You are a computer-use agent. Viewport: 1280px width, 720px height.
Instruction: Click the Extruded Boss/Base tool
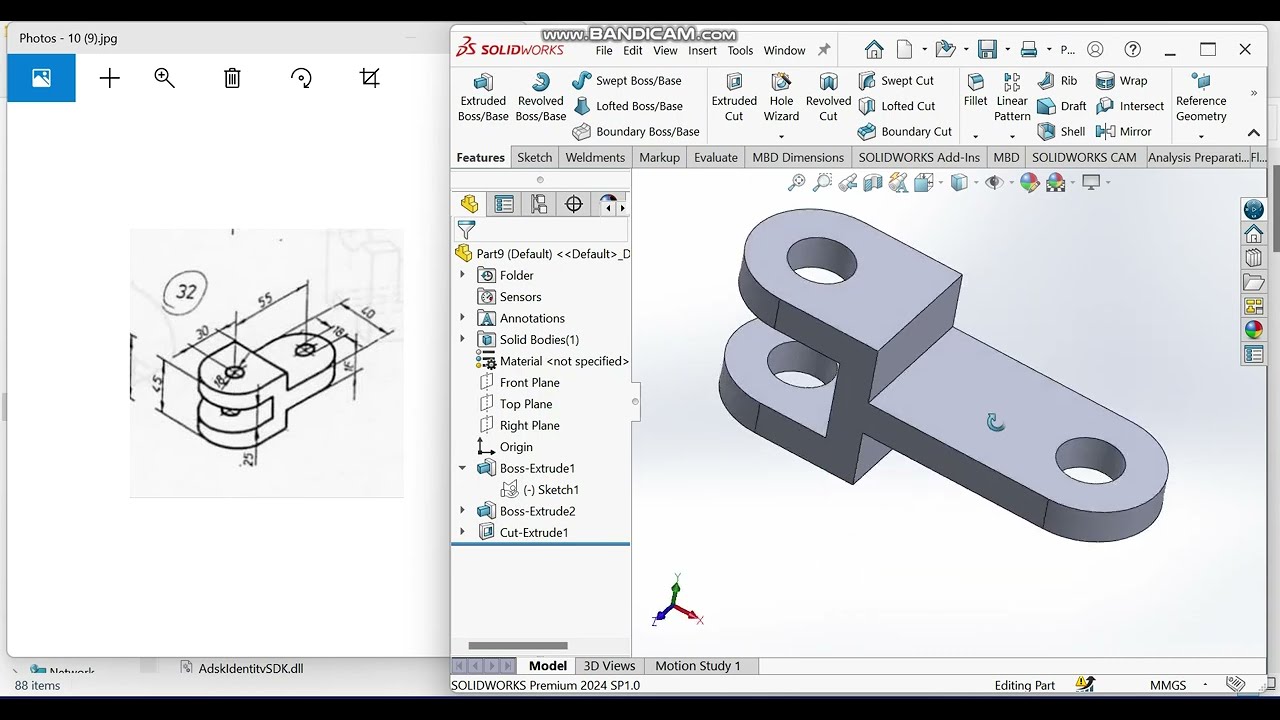pyautogui.click(x=483, y=97)
